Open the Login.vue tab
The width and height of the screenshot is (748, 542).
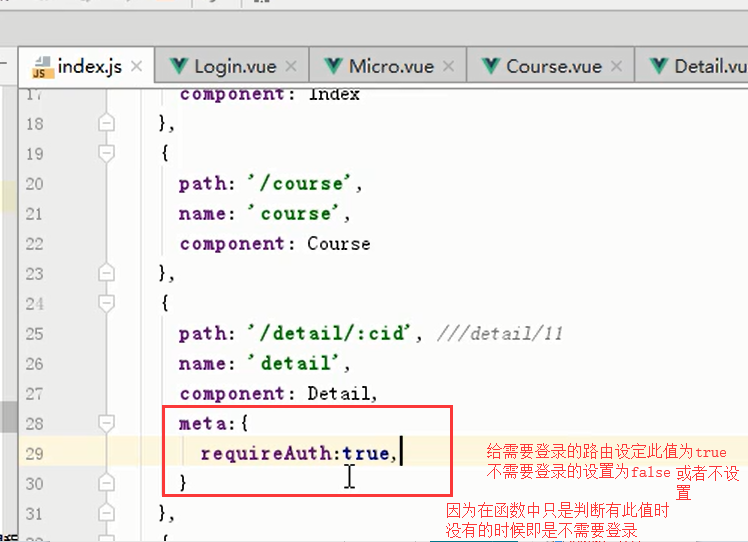click(232, 66)
